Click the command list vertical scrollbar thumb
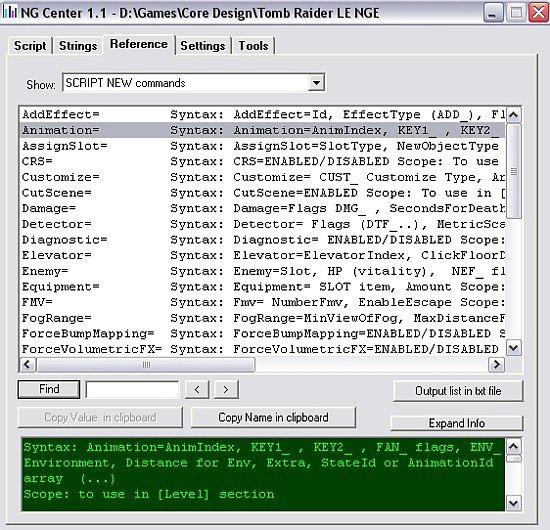 coord(514,171)
